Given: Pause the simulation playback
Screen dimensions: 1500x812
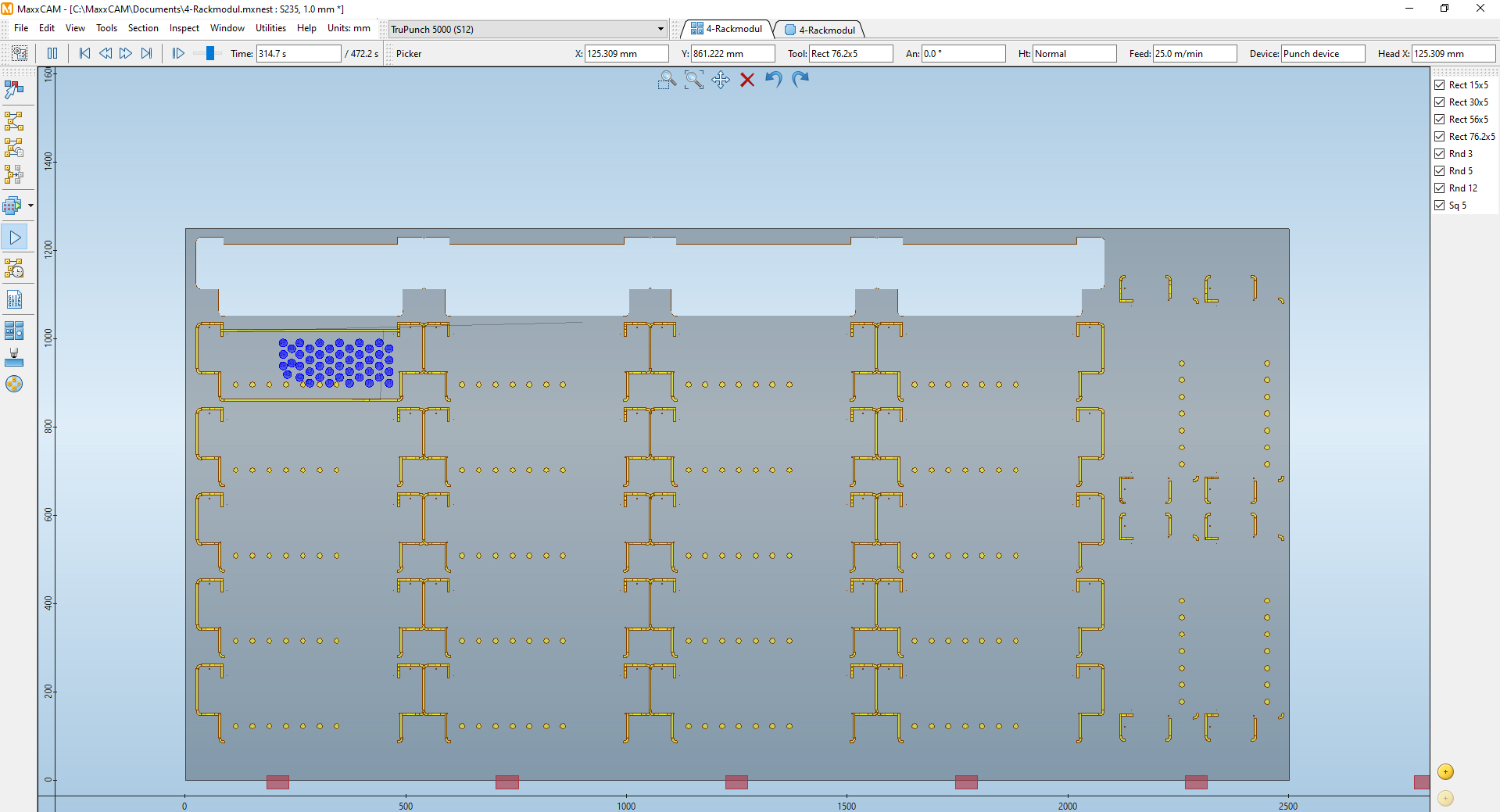Looking at the screenshot, I should [x=52, y=53].
